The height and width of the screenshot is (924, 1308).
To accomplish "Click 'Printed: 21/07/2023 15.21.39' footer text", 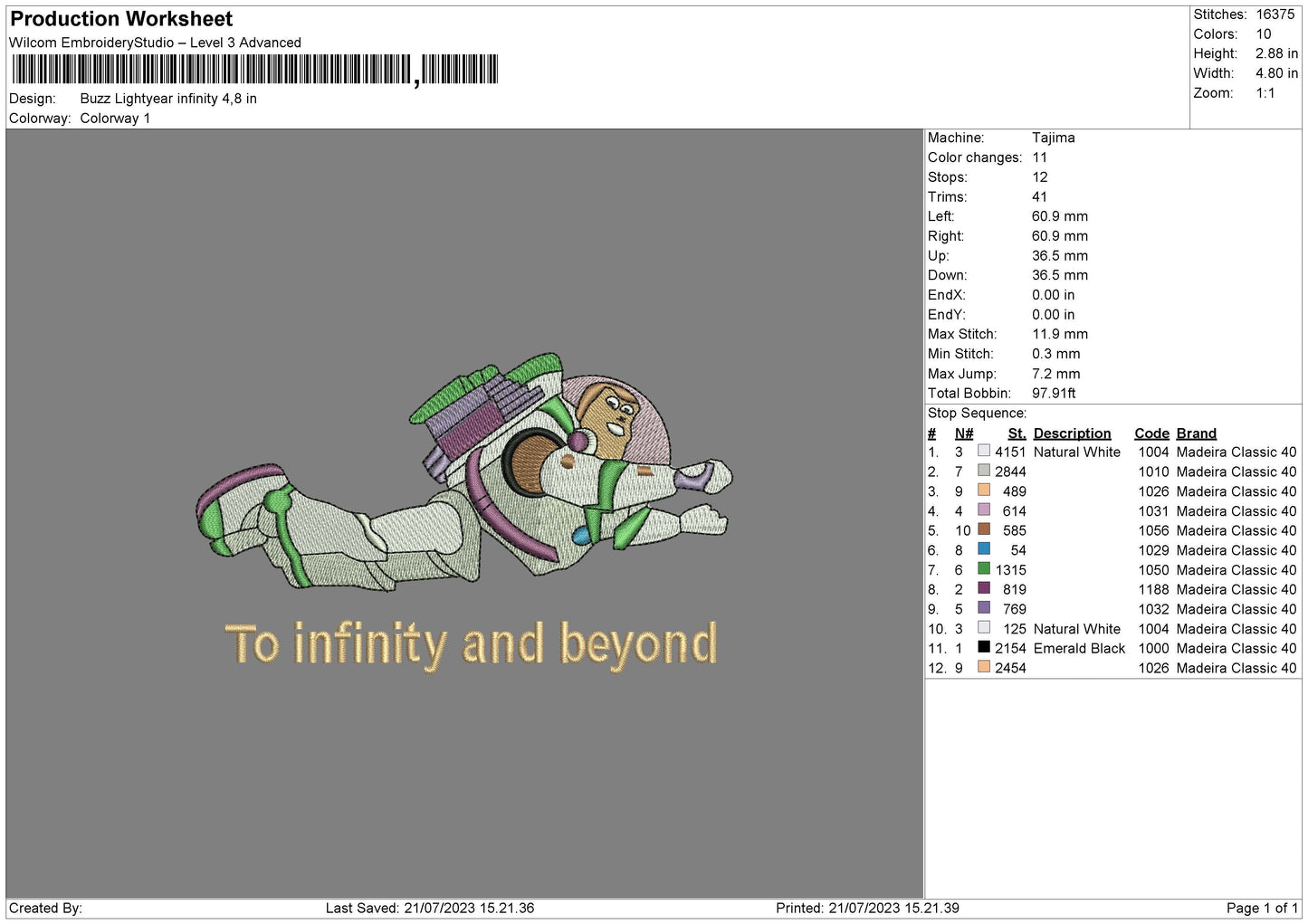I will [x=867, y=908].
